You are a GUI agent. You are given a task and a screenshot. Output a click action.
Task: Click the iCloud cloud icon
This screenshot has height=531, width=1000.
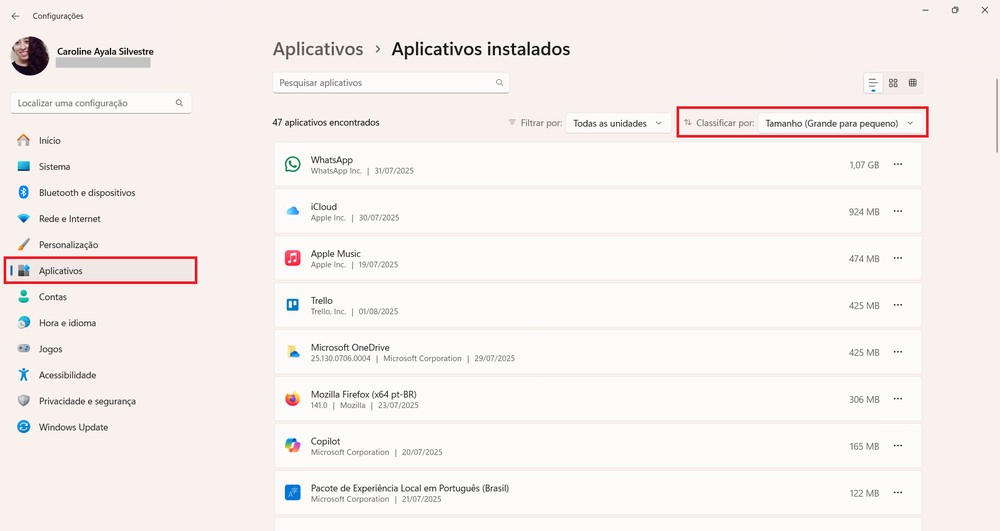pyautogui.click(x=293, y=211)
